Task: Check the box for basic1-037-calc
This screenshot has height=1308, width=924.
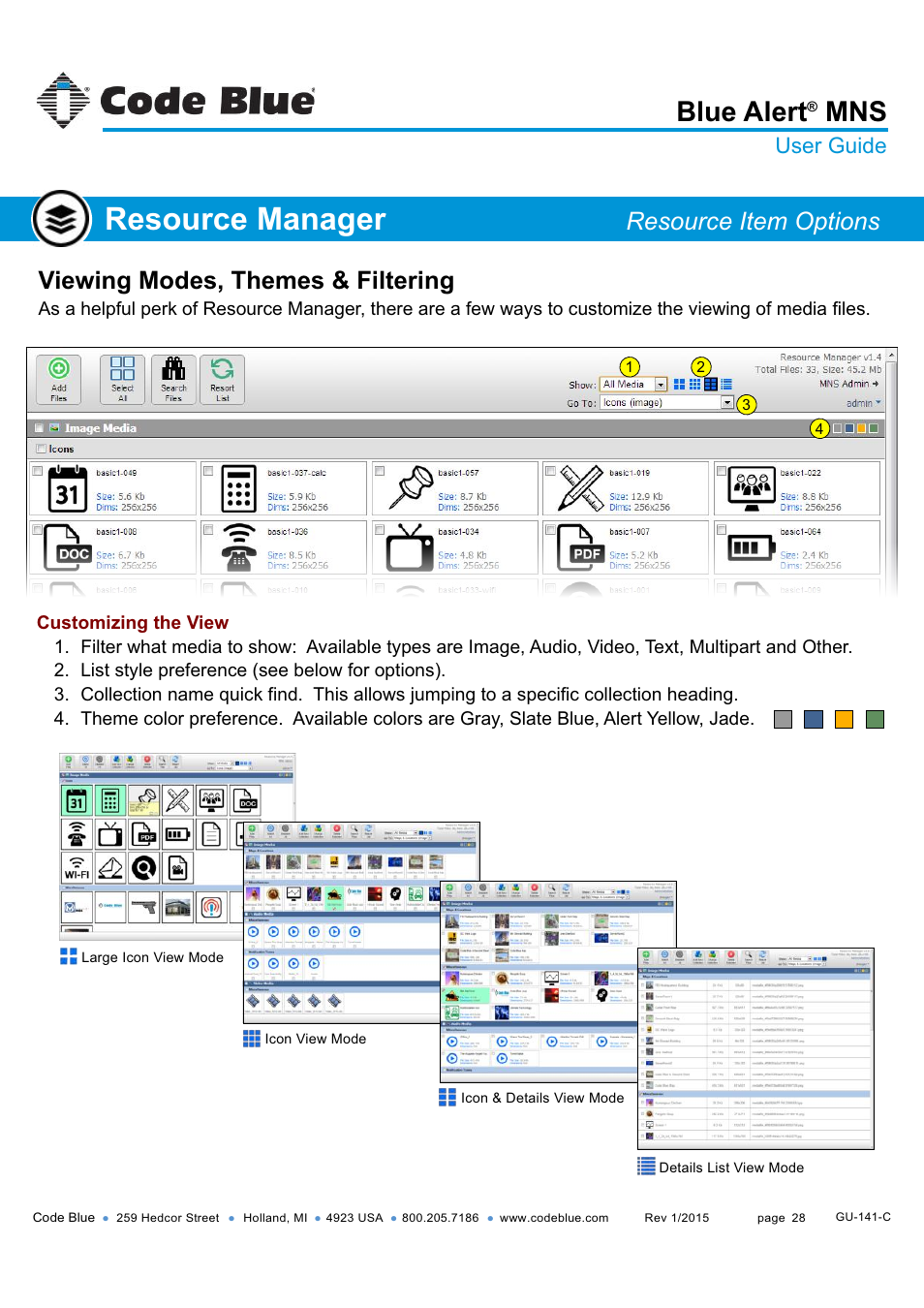Action: pos(207,471)
